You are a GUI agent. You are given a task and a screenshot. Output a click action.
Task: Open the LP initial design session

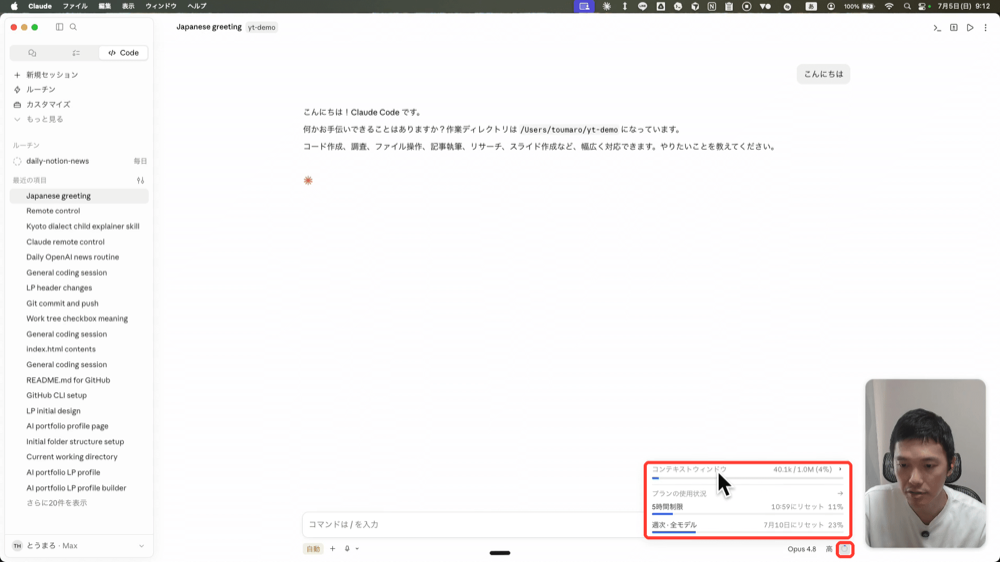(80, 411)
